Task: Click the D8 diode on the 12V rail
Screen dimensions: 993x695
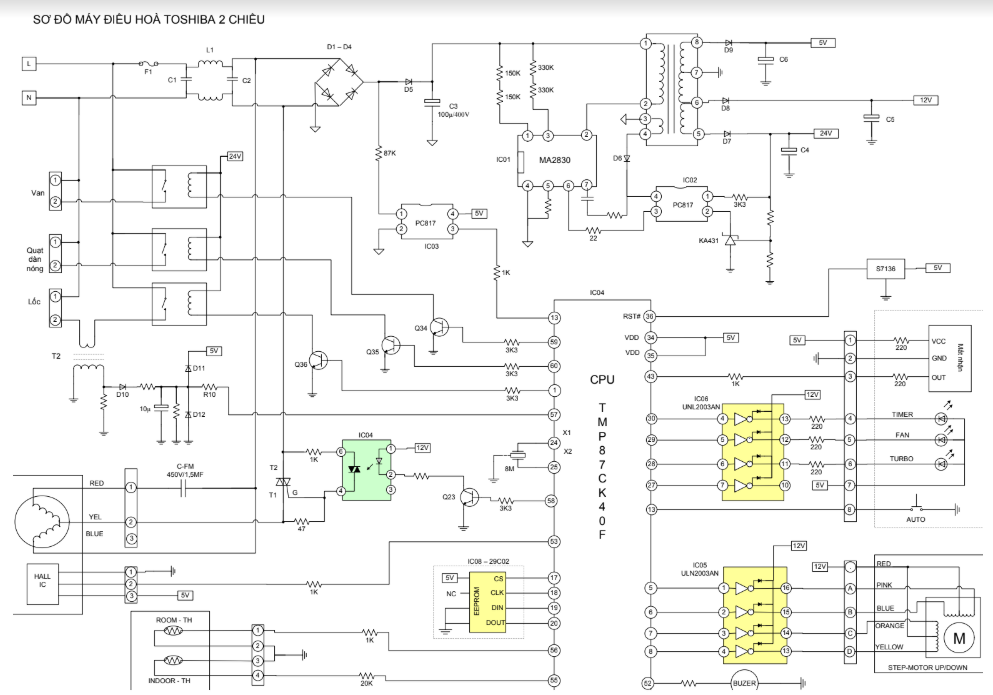Action: [x=726, y=101]
